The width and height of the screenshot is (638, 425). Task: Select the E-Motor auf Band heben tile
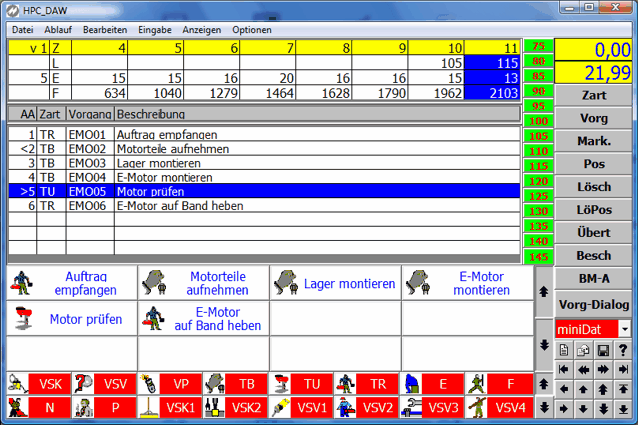pos(203,319)
